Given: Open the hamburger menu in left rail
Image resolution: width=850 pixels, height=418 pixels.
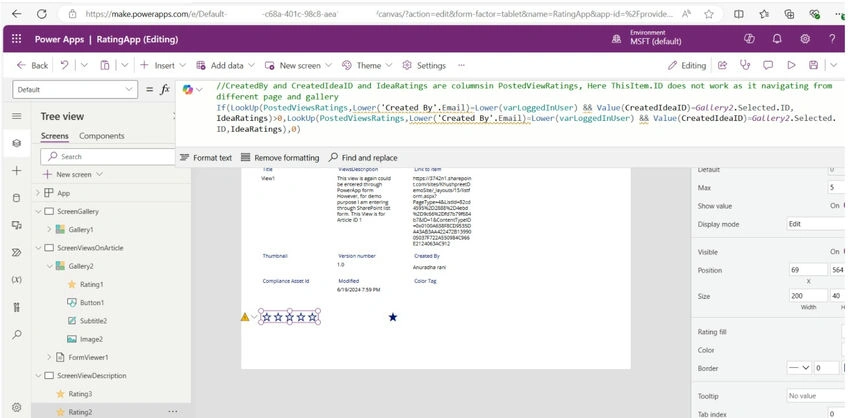Looking at the screenshot, I should point(17,116).
